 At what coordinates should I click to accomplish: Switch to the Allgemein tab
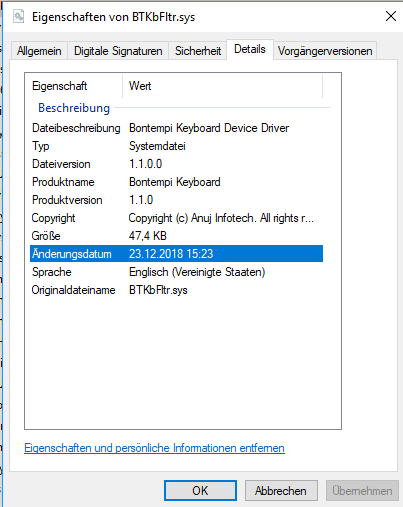coord(39,51)
